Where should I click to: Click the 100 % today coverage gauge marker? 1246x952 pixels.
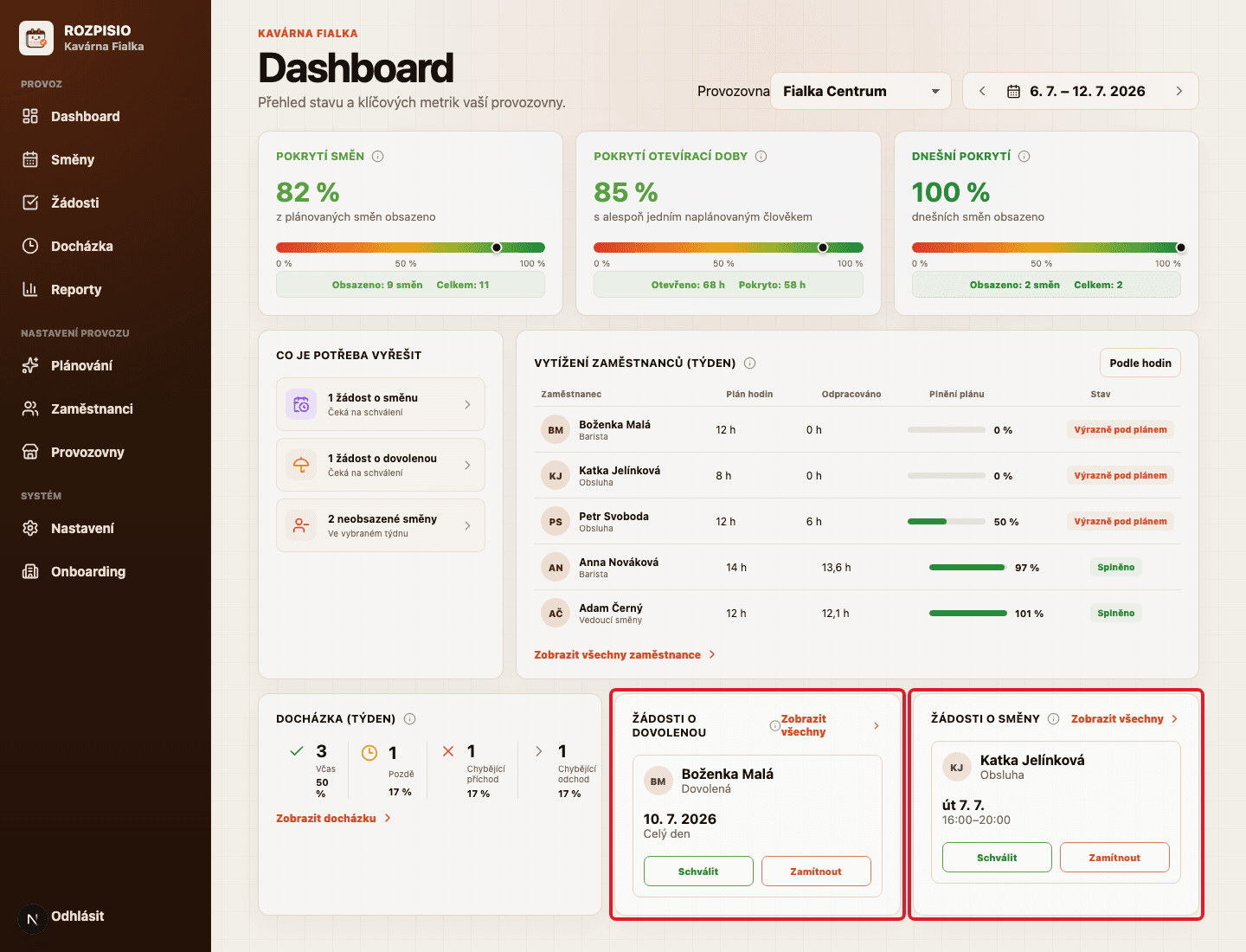(1181, 248)
